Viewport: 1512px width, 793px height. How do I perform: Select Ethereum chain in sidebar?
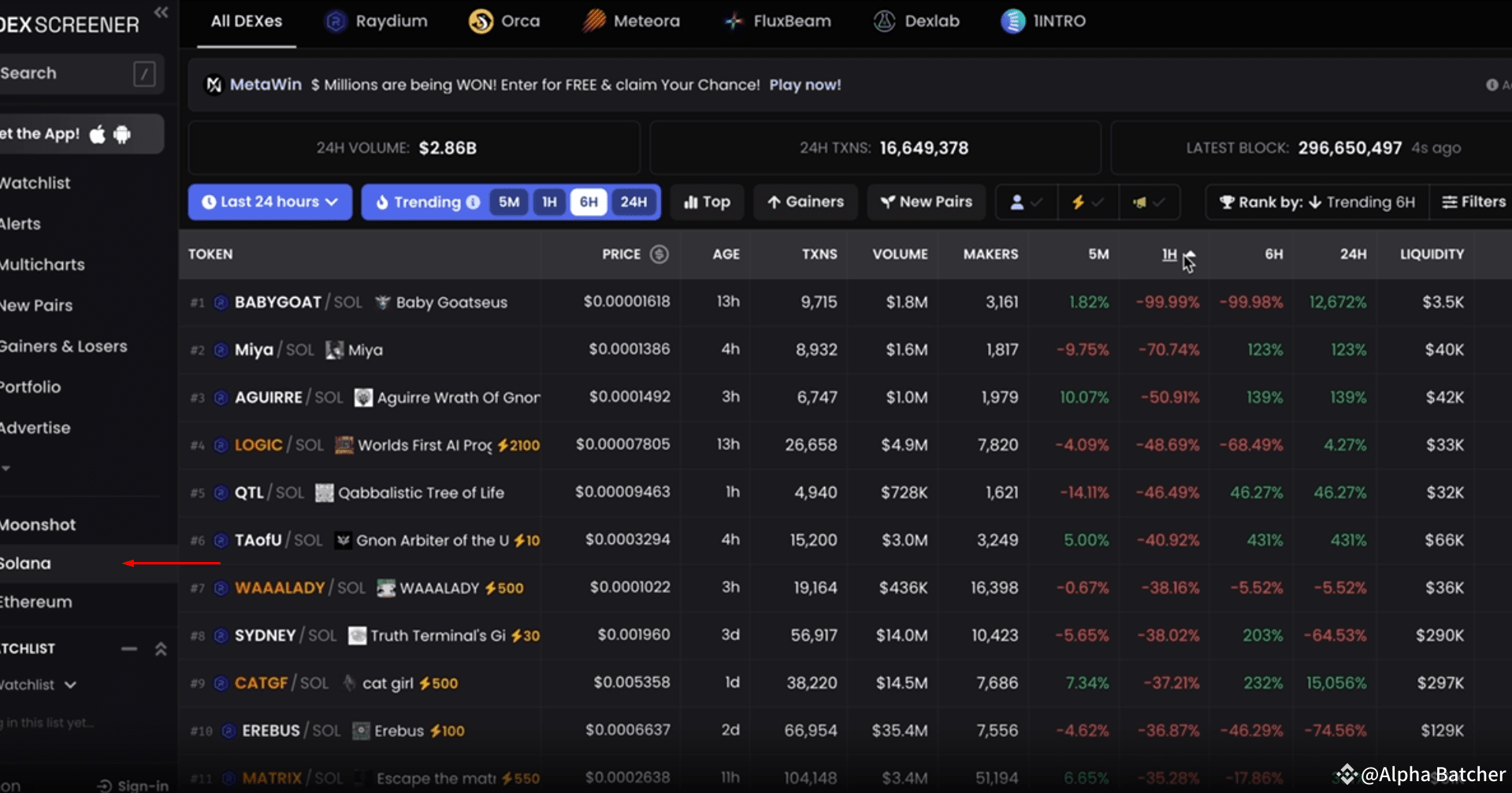coord(36,602)
